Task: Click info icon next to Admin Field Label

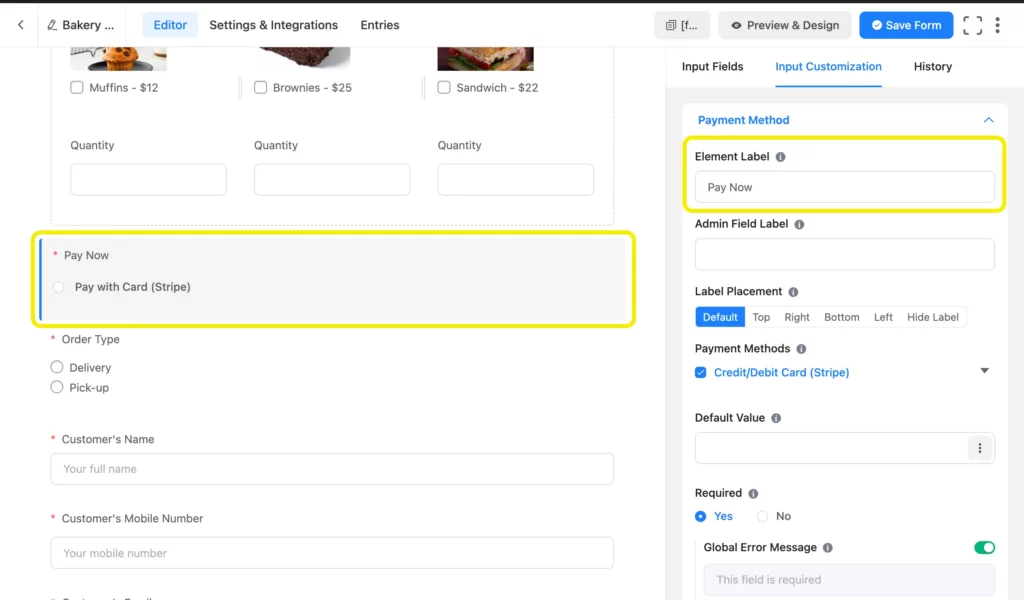Action: pyautogui.click(x=799, y=224)
